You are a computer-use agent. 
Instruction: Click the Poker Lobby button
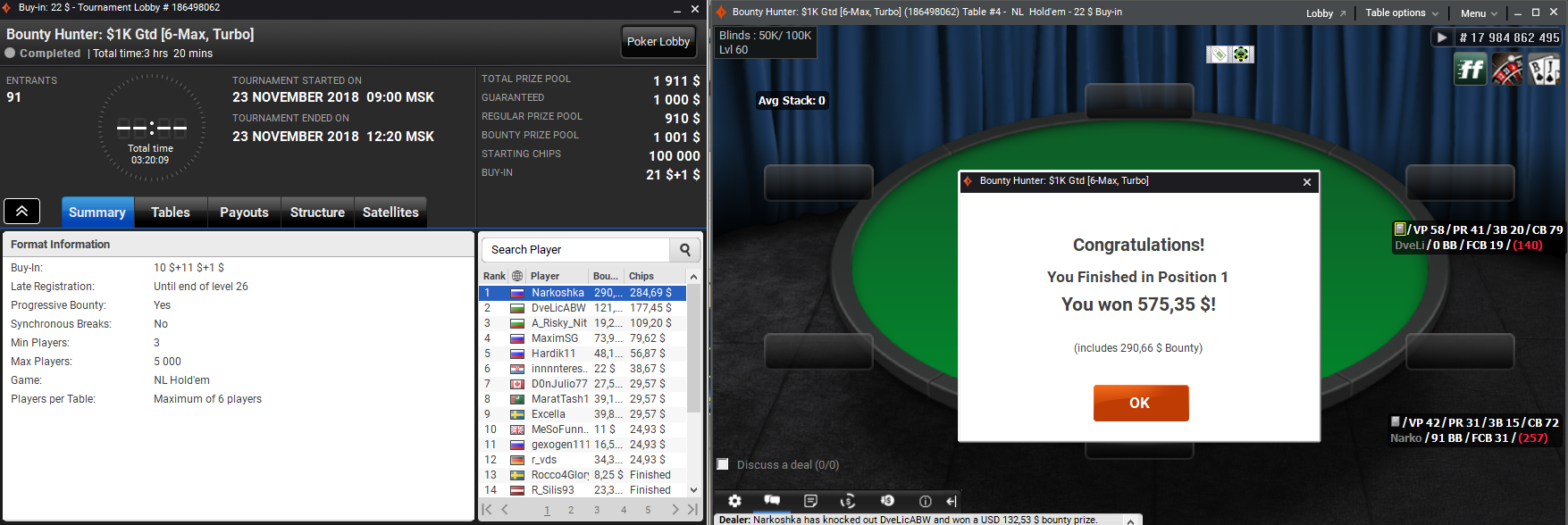658,41
